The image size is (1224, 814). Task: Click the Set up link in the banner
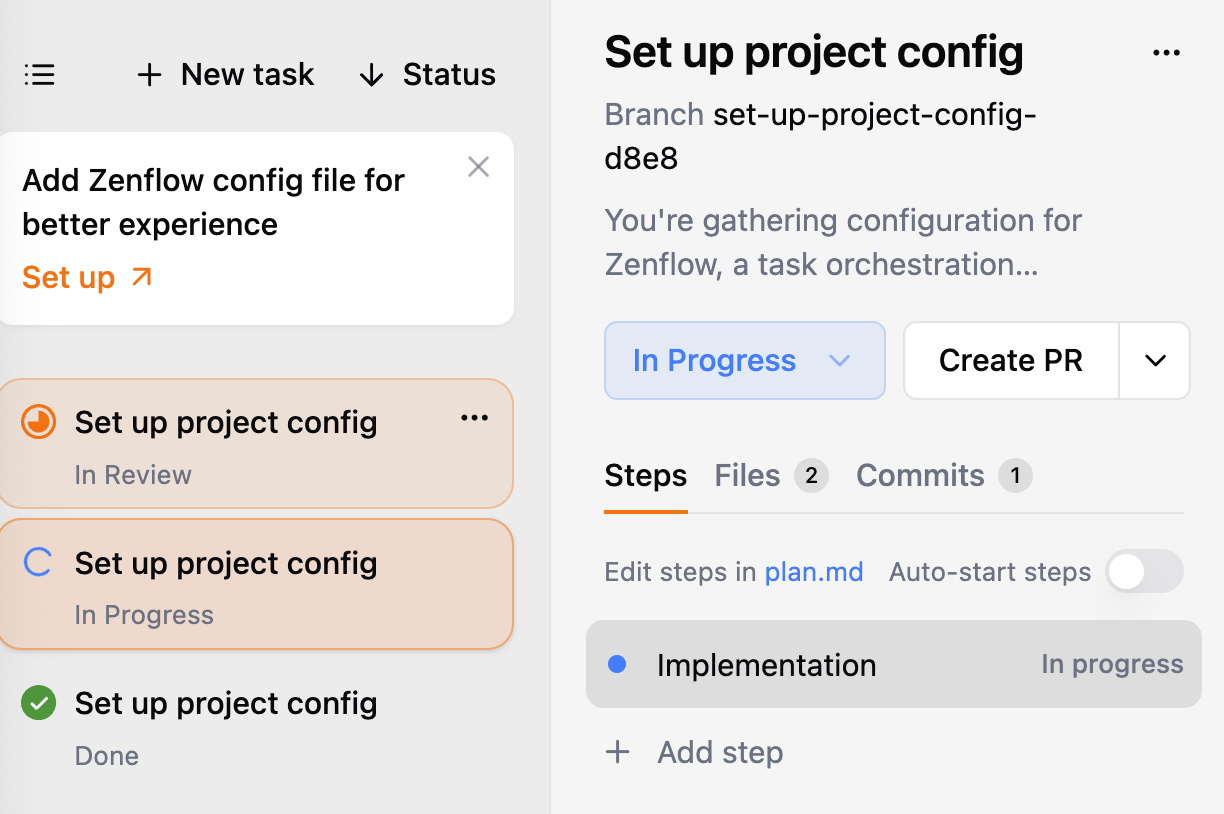pos(68,277)
